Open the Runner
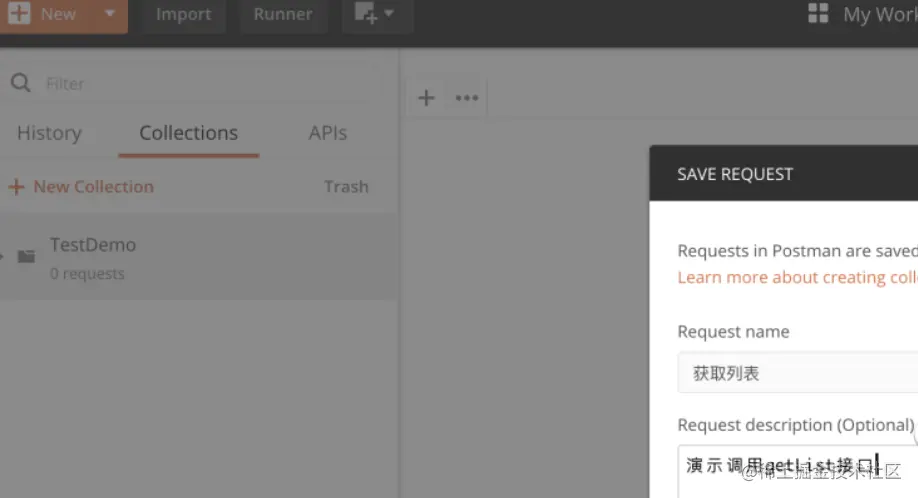This screenshot has height=498, width=918. point(283,14)
